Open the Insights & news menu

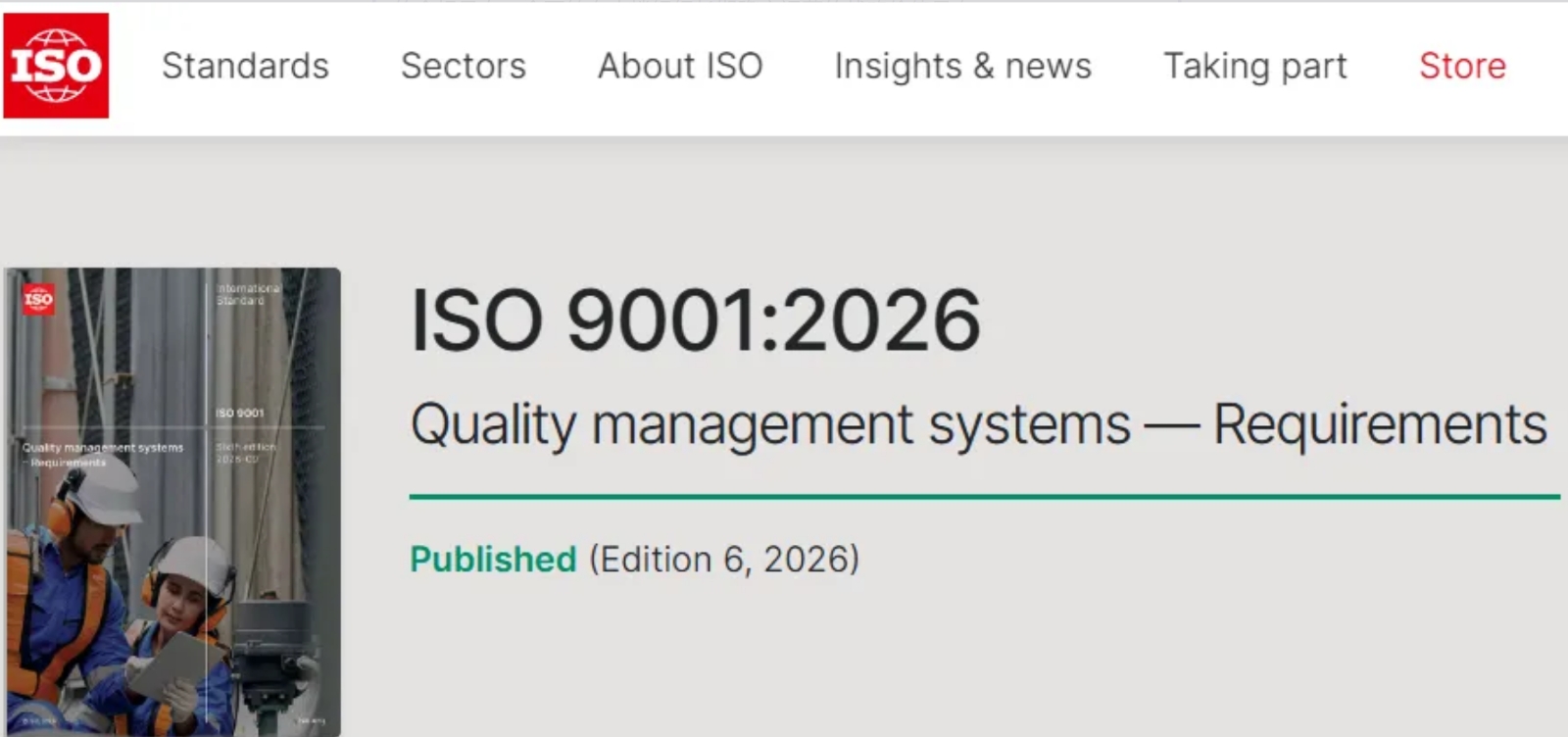pos(962,66)
